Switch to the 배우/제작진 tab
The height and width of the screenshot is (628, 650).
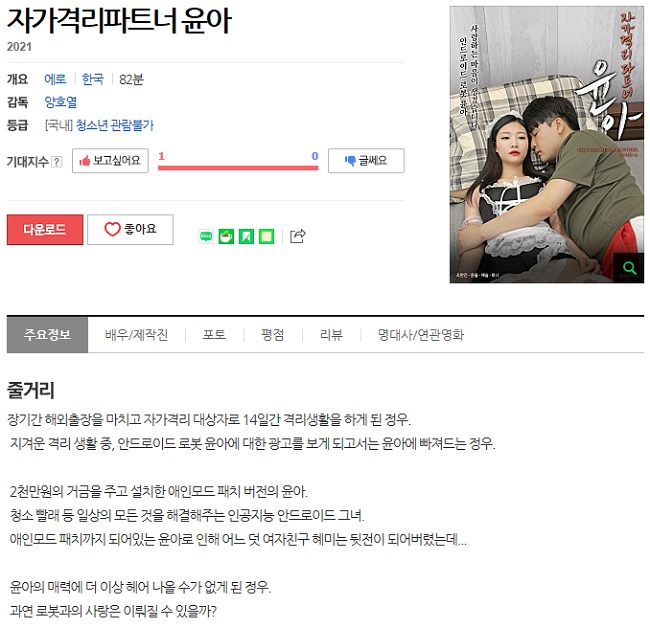136,335
